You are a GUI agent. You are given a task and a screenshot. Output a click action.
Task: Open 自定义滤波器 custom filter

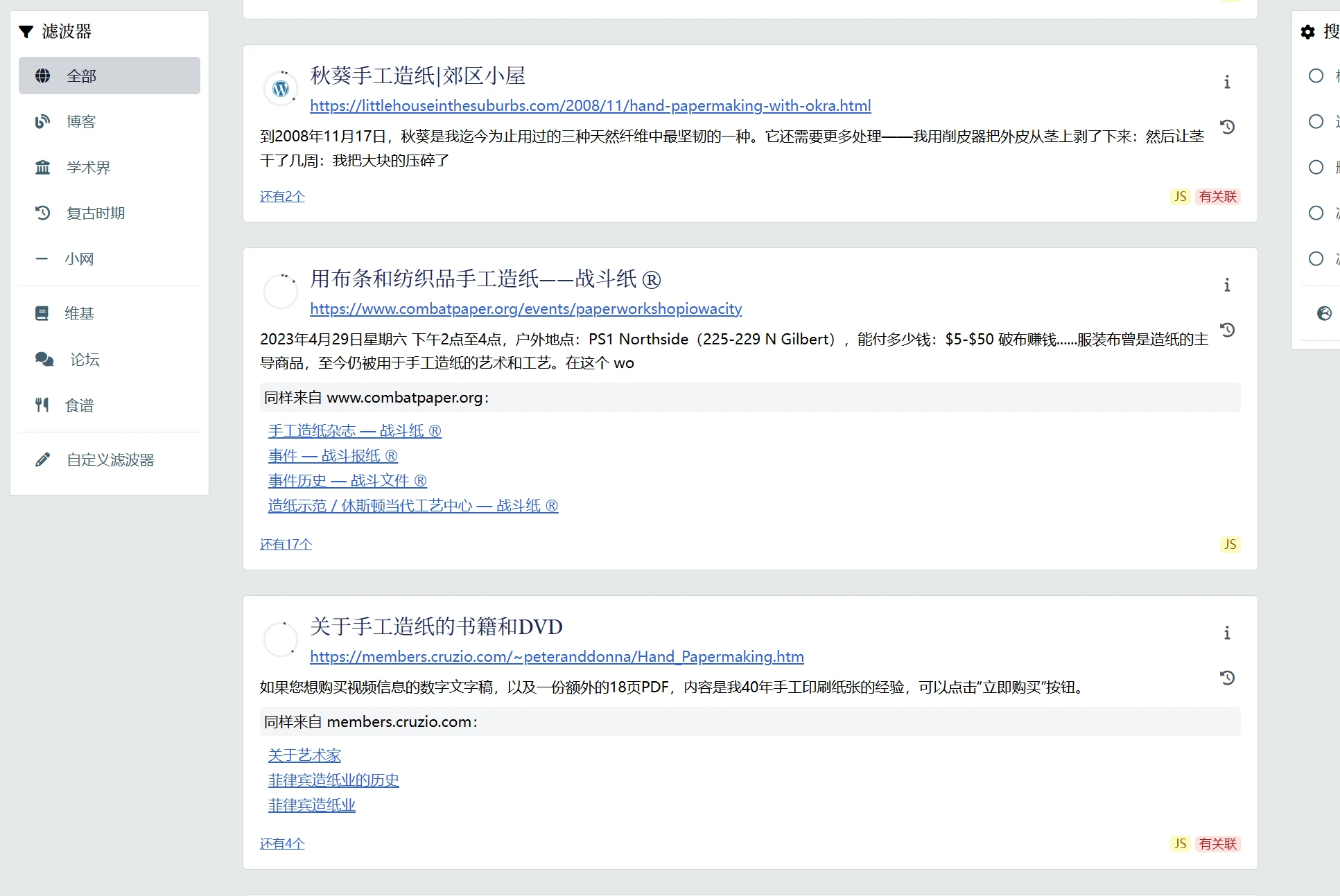click(110, 459)
